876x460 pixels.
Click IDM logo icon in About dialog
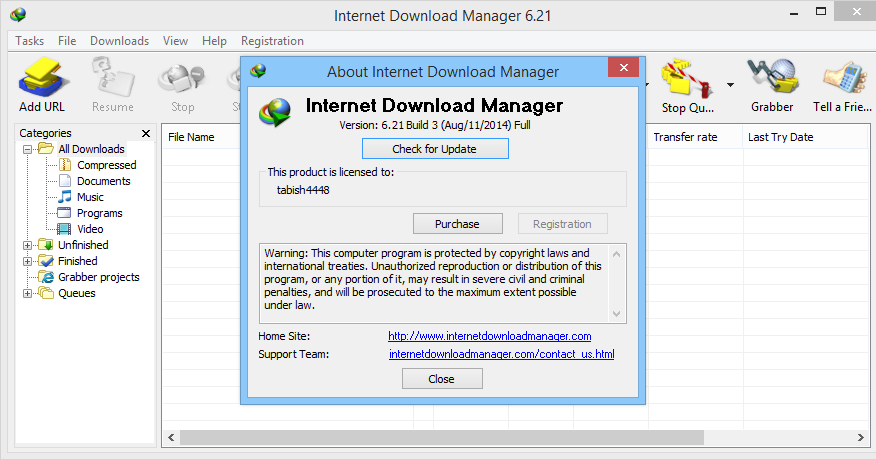275,112
